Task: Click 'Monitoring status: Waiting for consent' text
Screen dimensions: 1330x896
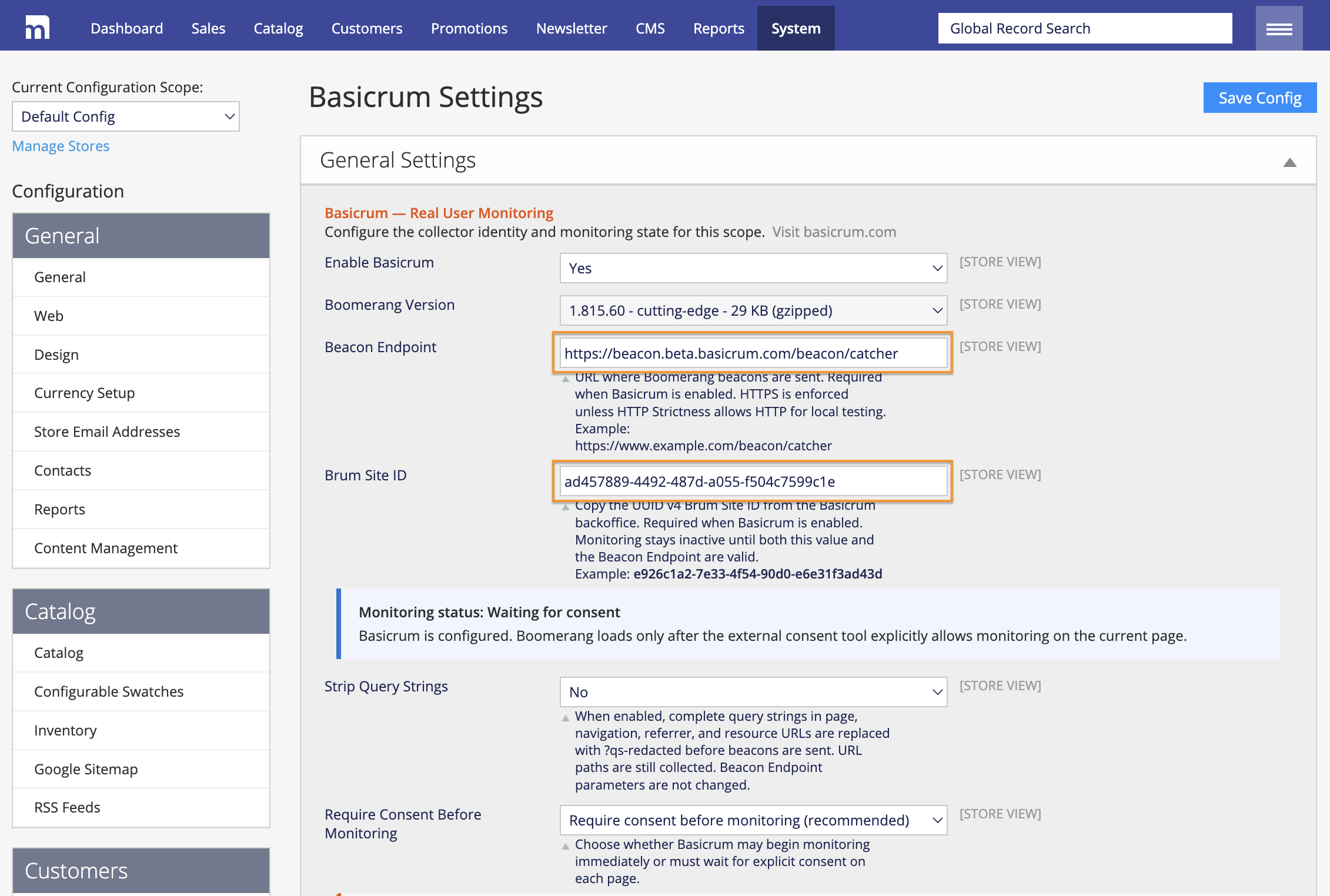Action: tap(489, 612)
